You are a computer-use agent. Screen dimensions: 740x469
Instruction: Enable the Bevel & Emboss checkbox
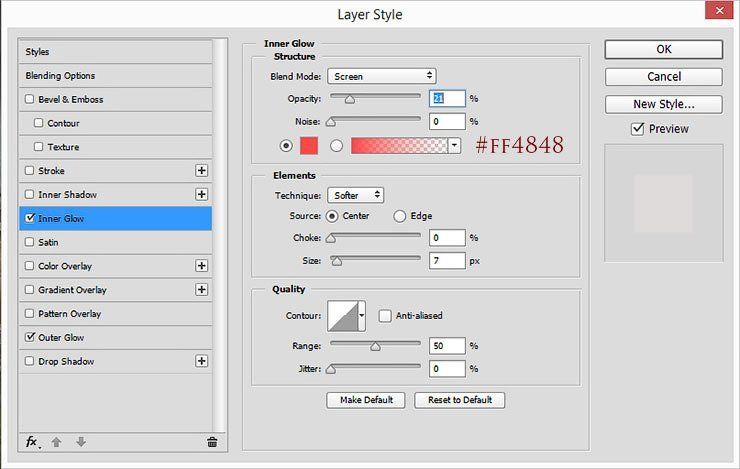point(30,99)
